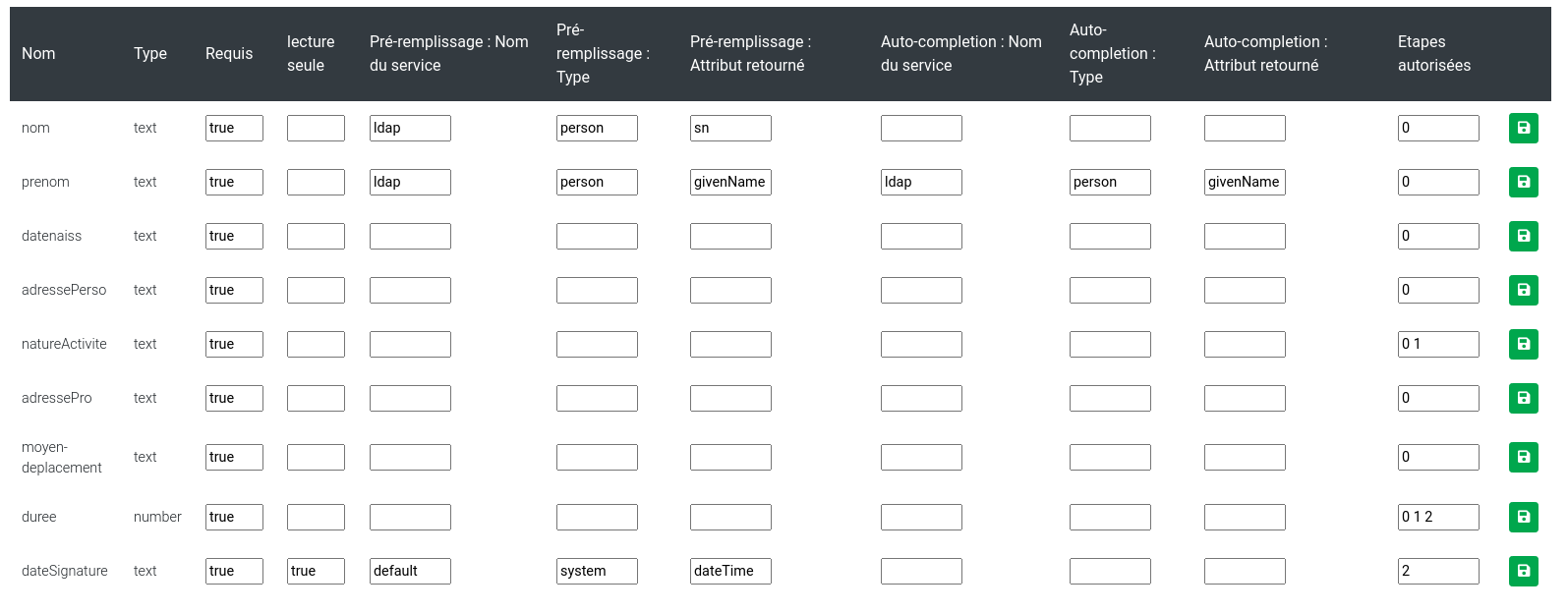
Task: Save the datenaiss row
Action: click(1523, 236)
